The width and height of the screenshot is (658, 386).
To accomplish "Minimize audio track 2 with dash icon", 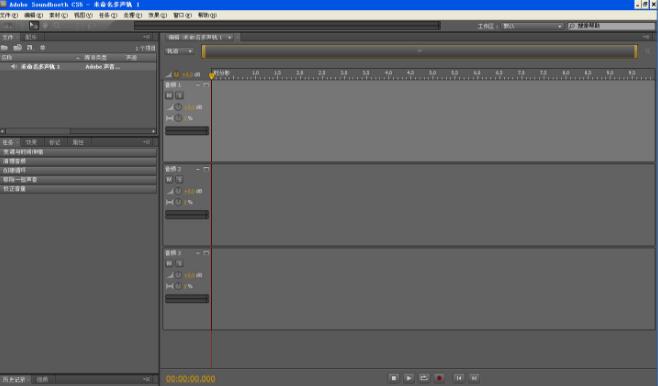I will (198, 169).
